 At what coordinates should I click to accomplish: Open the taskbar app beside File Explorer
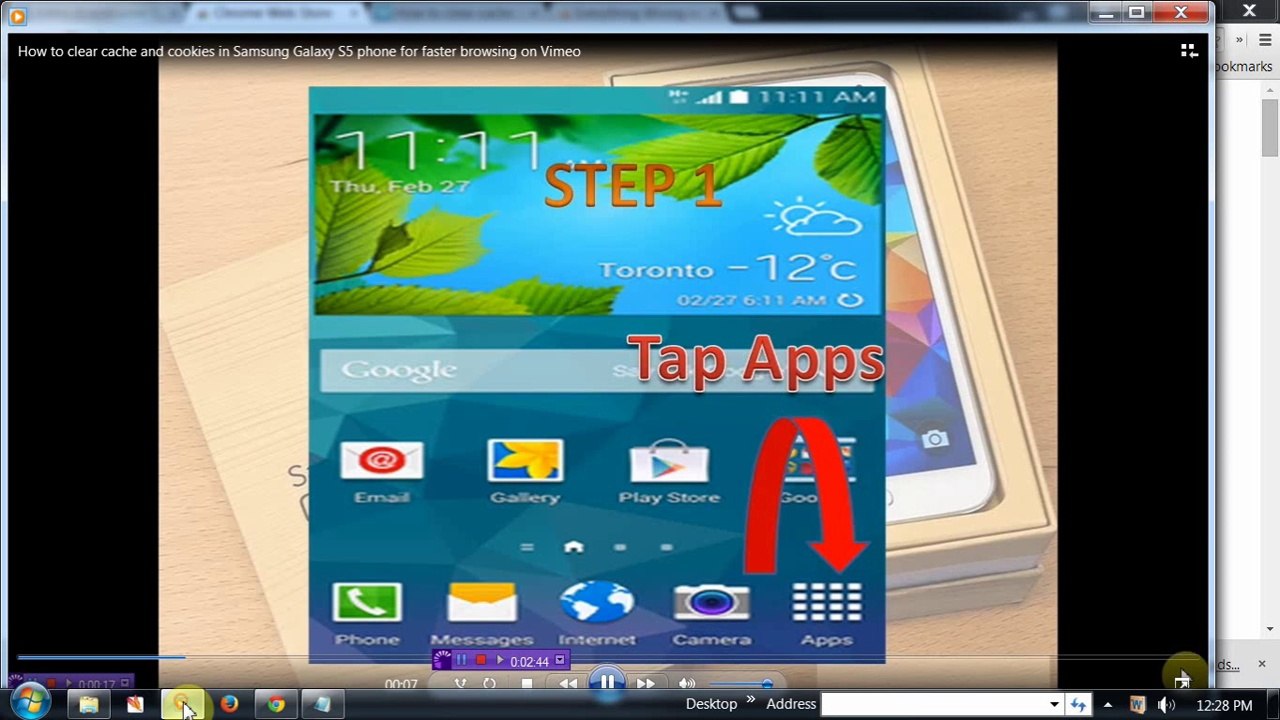135,704
